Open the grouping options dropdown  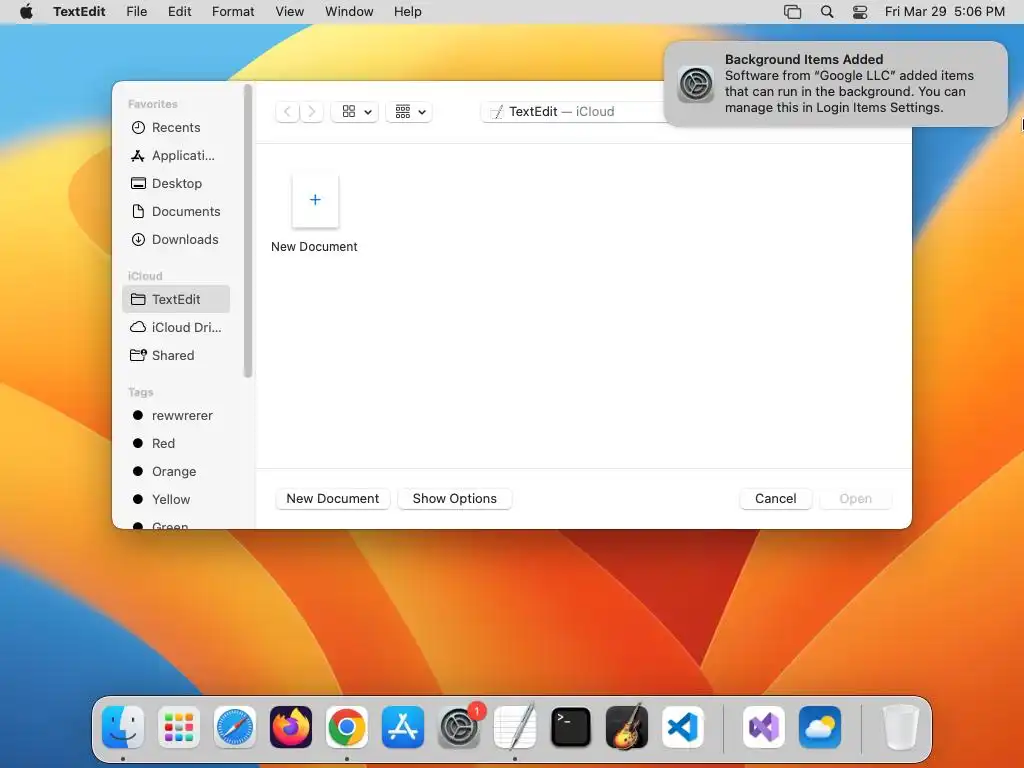(x=409, y=112)
